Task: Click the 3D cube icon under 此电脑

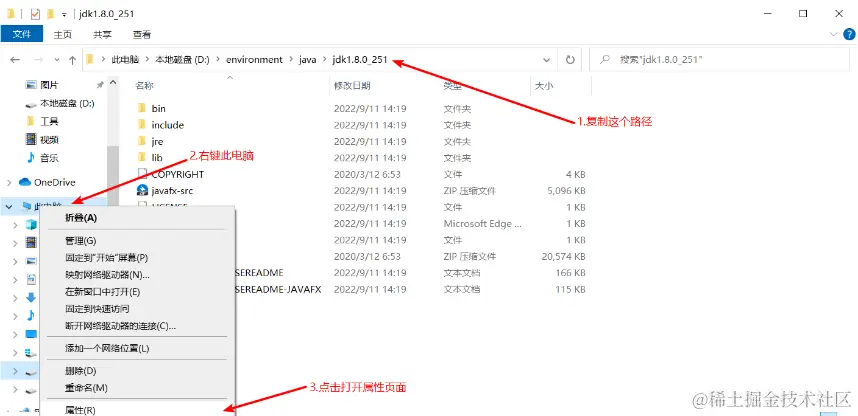Action: click(x=31, y=224)
